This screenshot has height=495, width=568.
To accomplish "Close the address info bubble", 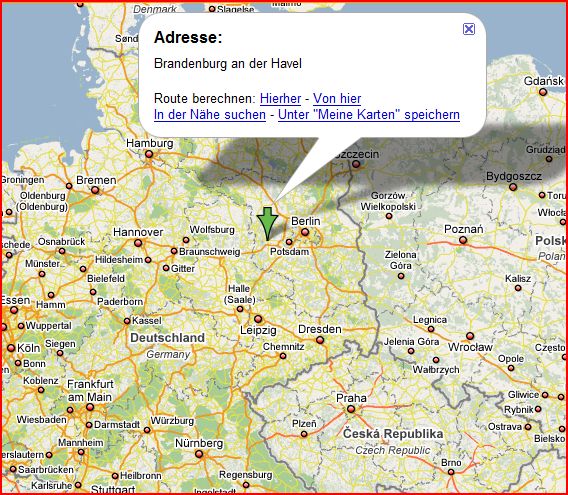I will tap(469, 29).
